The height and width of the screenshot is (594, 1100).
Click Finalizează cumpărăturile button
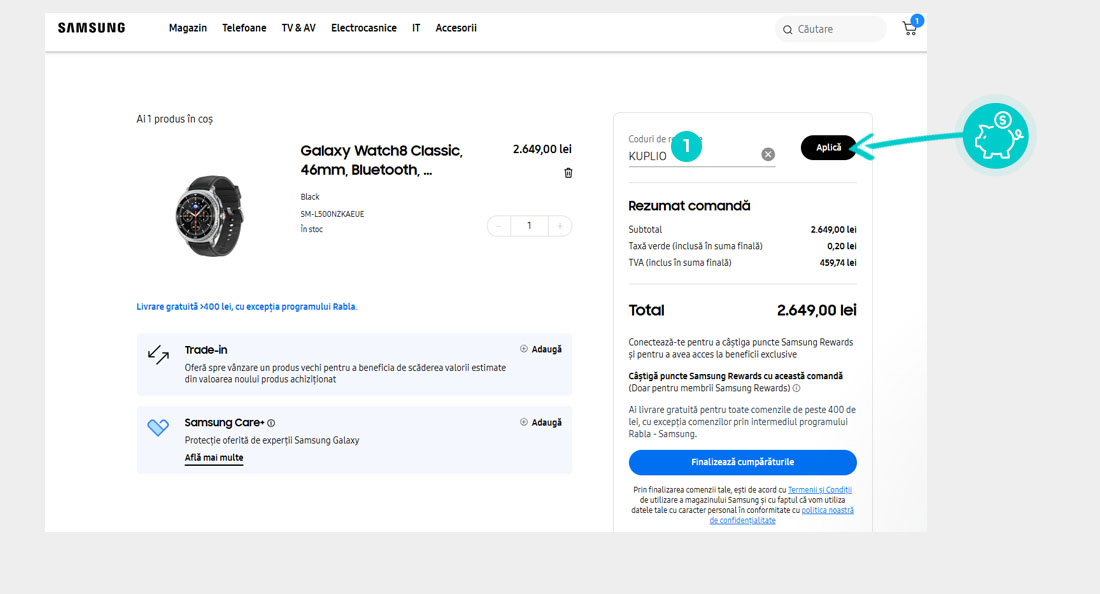click(742, 462)
